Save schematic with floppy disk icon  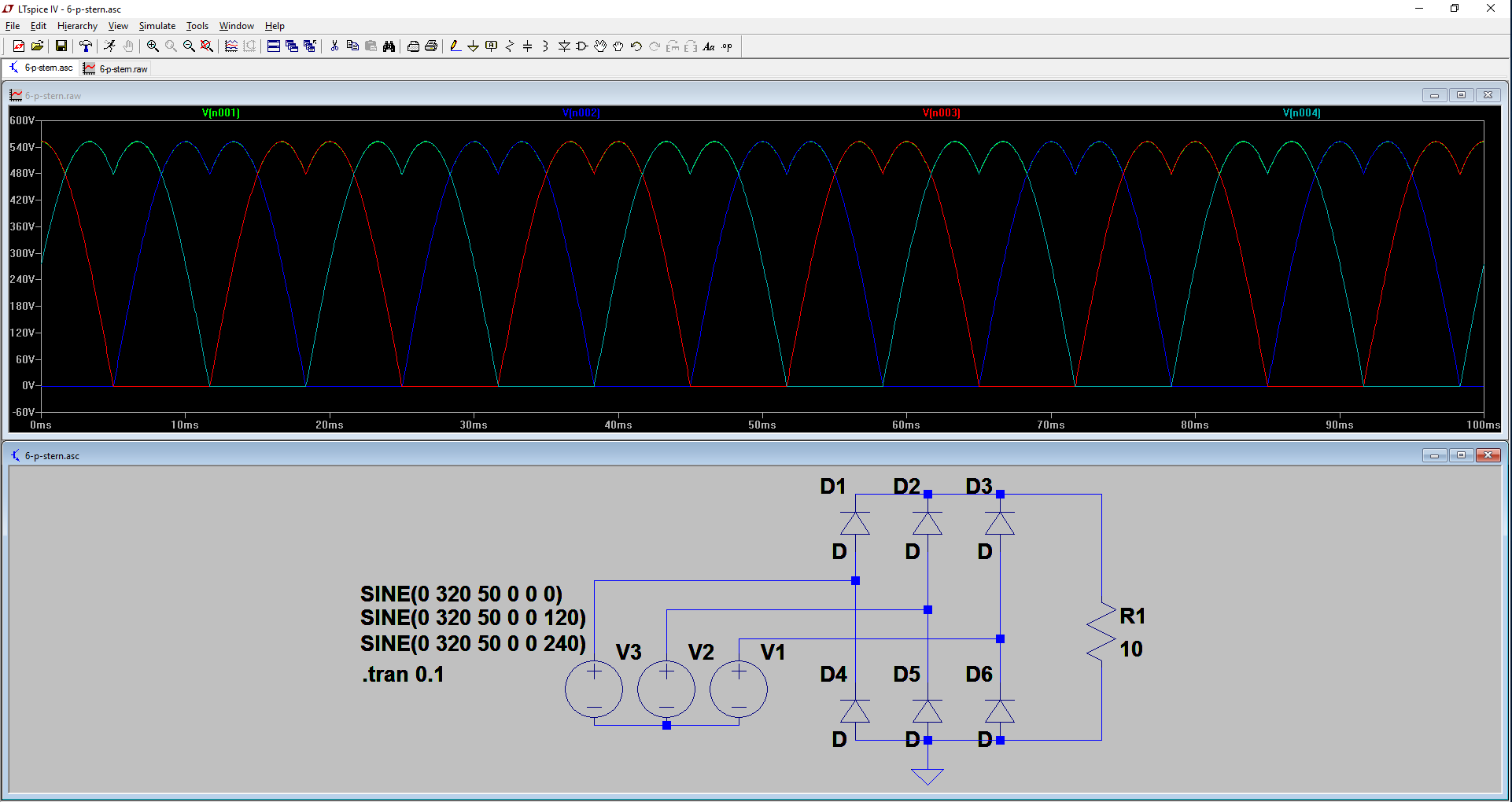tap(61, 46)
